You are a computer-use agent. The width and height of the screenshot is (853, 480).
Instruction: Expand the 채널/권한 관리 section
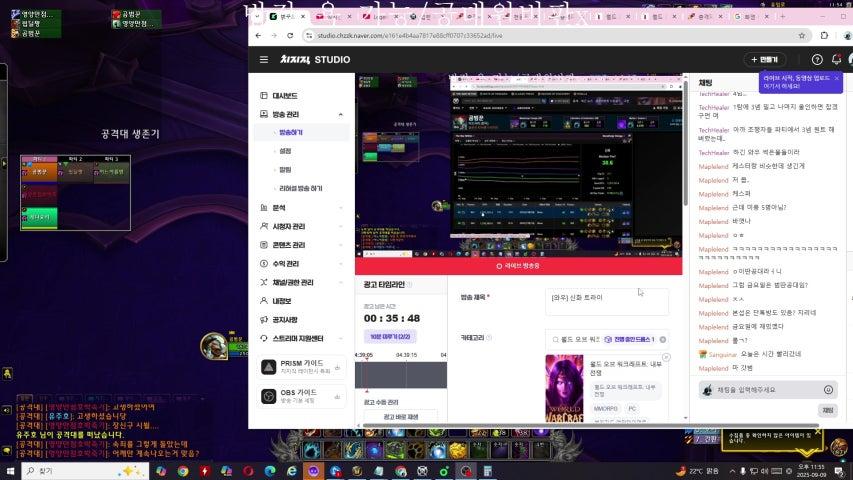tap(302, 282)
